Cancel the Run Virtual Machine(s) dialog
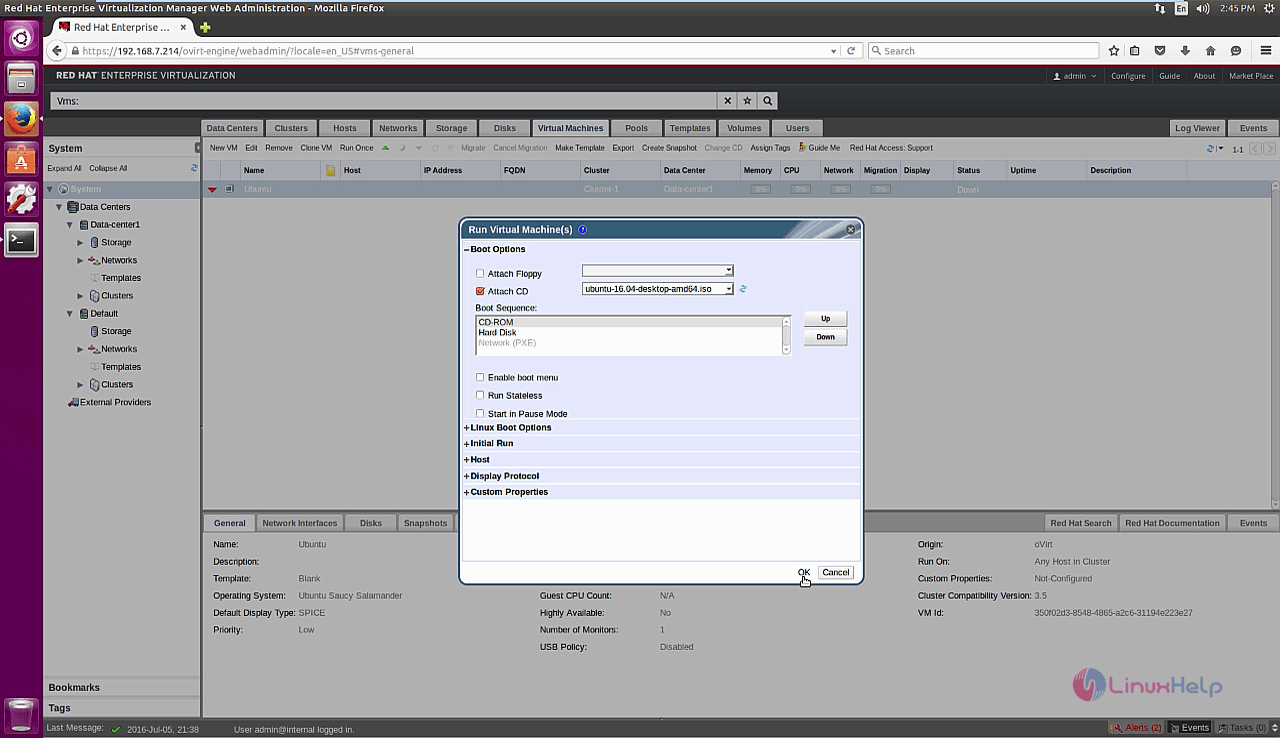1280x738 pixels. (835, 573)
